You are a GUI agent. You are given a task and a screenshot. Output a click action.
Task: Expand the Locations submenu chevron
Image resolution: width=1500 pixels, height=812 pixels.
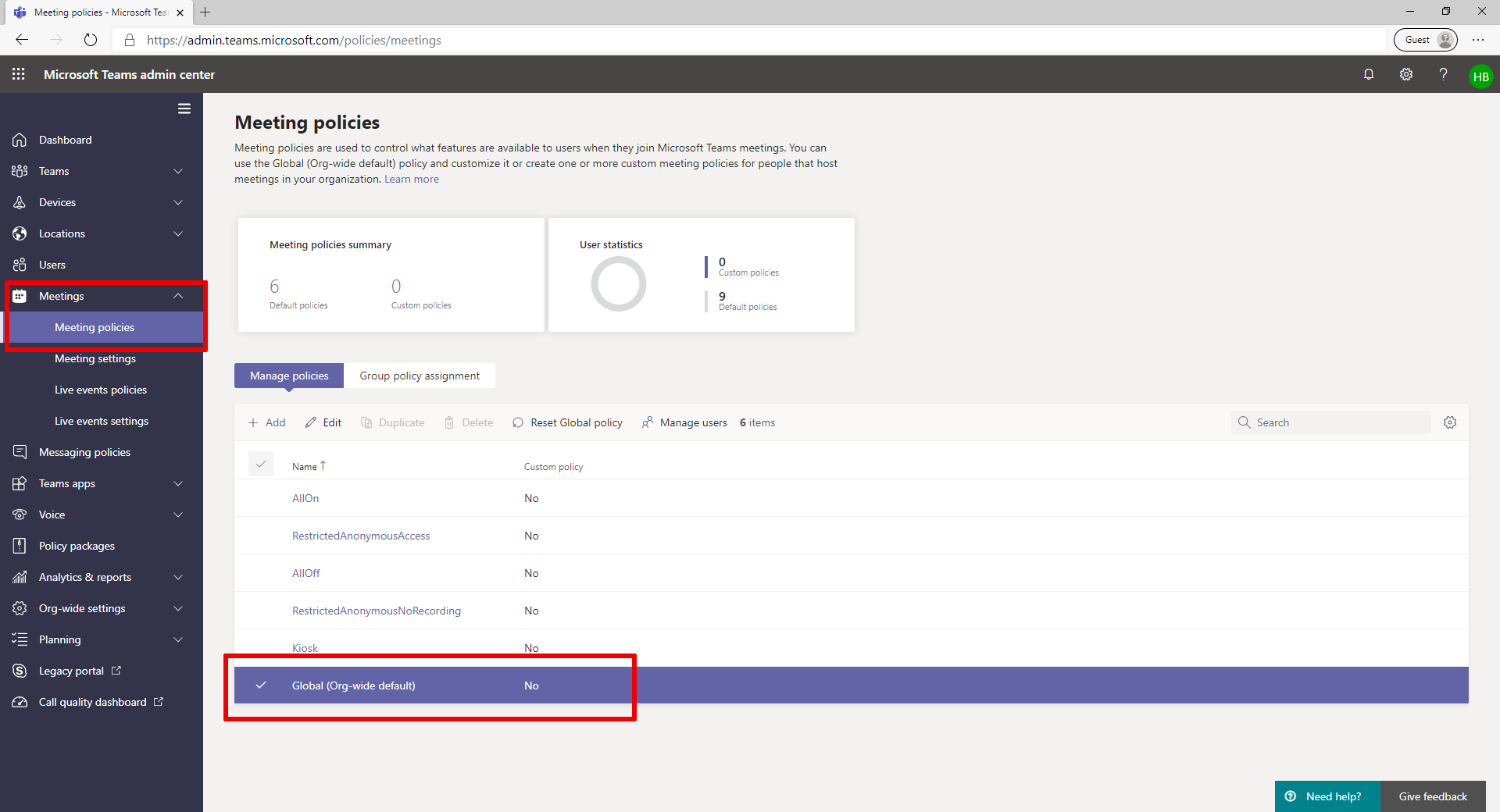click(x=178, y=233)
